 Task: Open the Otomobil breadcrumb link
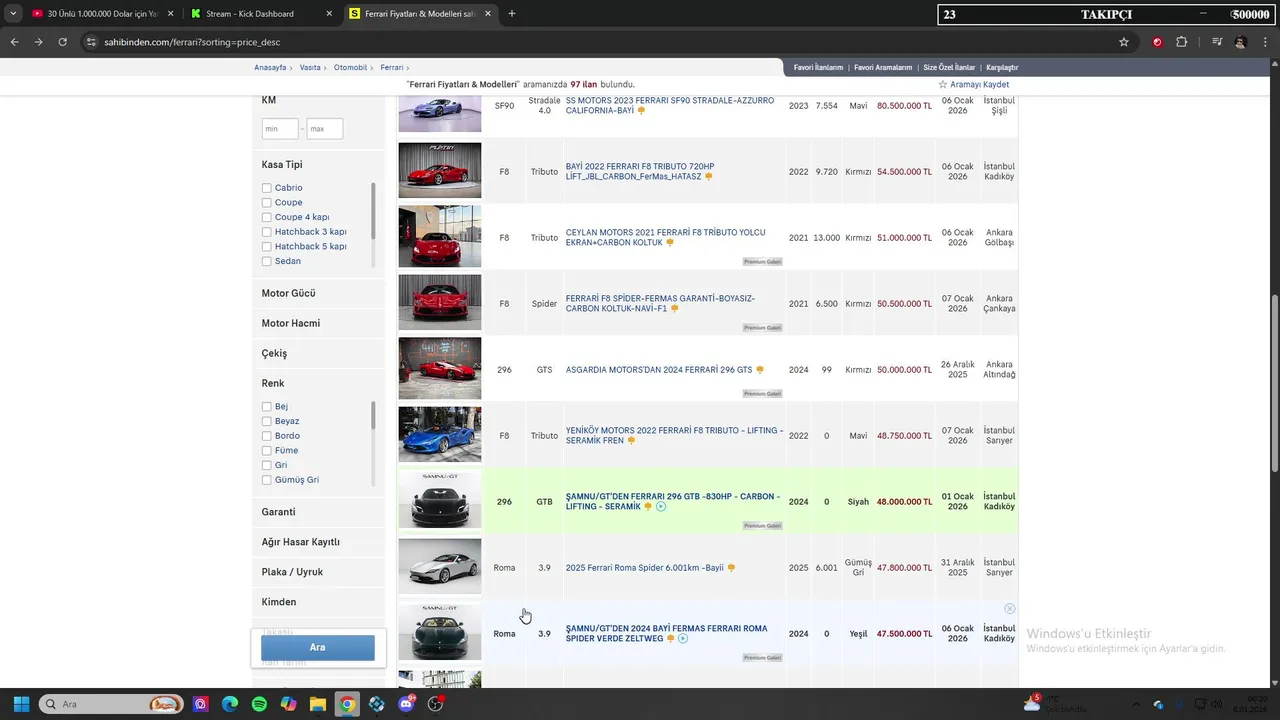(350, 67)
